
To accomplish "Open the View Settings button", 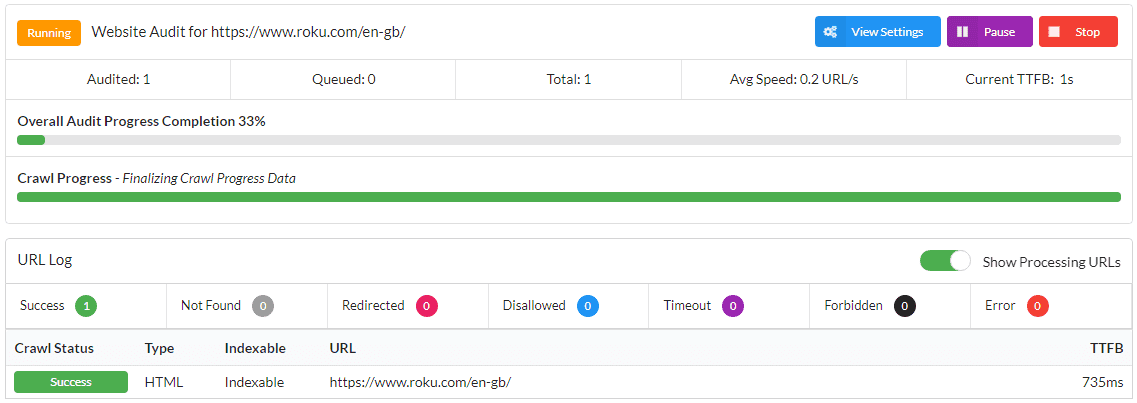I will pyautogui.click(x=877, y=32).
